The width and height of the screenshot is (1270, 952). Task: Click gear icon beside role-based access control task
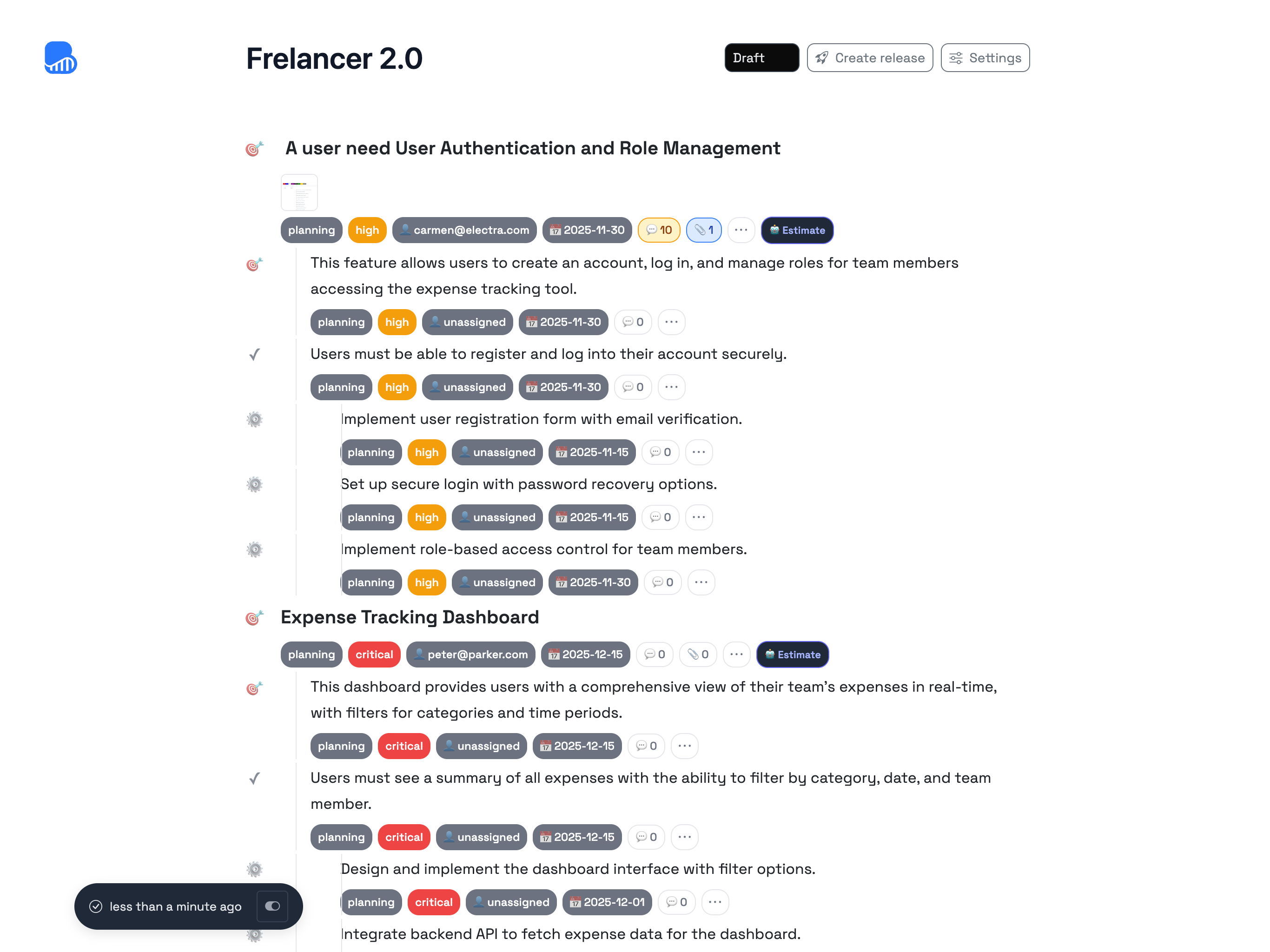click(x=254, y=549)
